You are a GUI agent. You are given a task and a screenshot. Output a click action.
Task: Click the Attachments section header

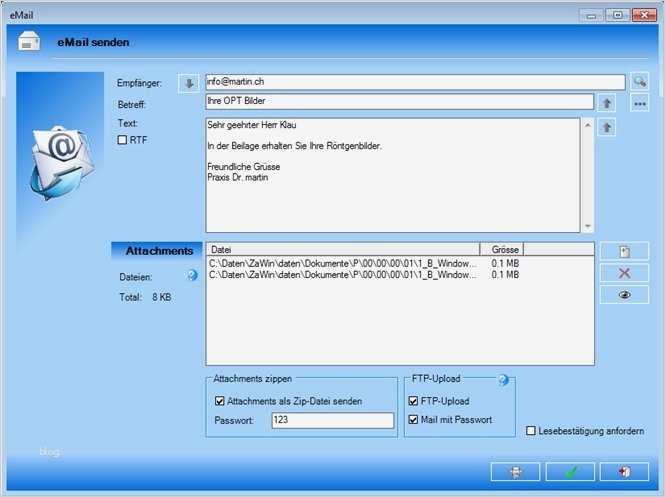pos(157,251)
